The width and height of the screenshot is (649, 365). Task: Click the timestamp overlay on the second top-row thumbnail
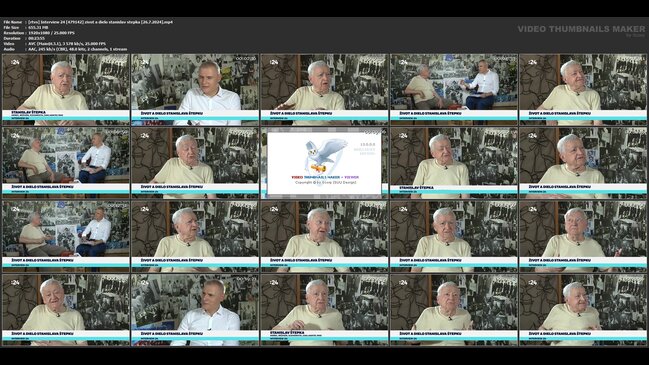pyautogui.click(x=245, y=59)
